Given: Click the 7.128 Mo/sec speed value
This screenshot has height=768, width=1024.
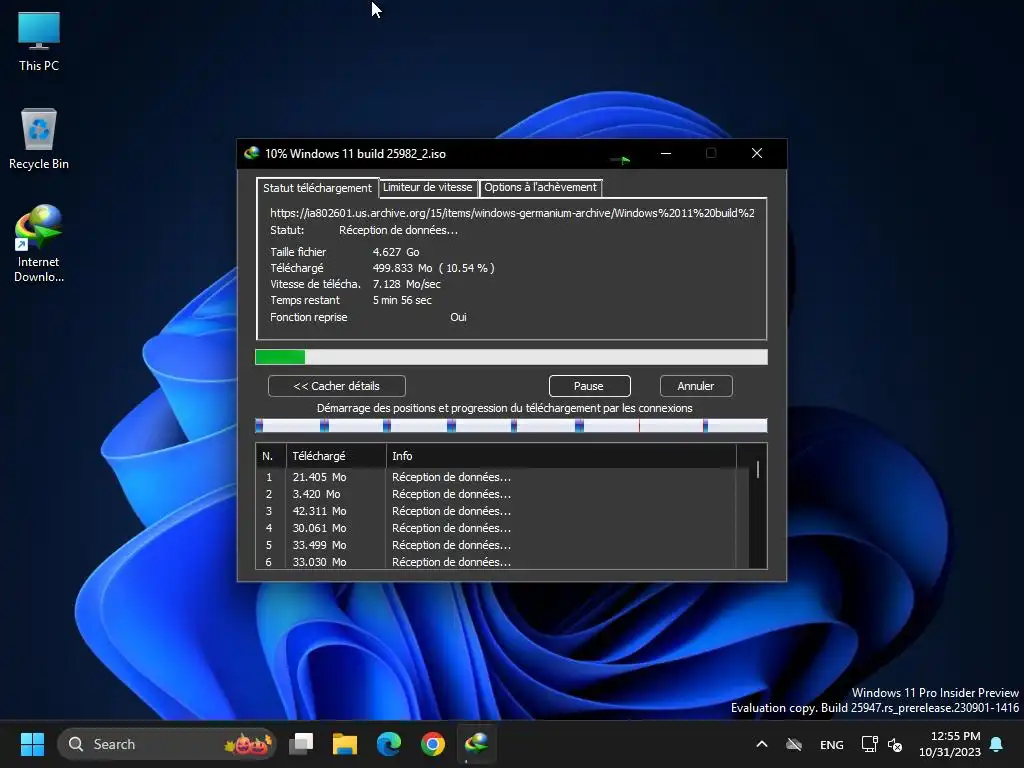Looking at the screenshot, I should pos(406,284).
